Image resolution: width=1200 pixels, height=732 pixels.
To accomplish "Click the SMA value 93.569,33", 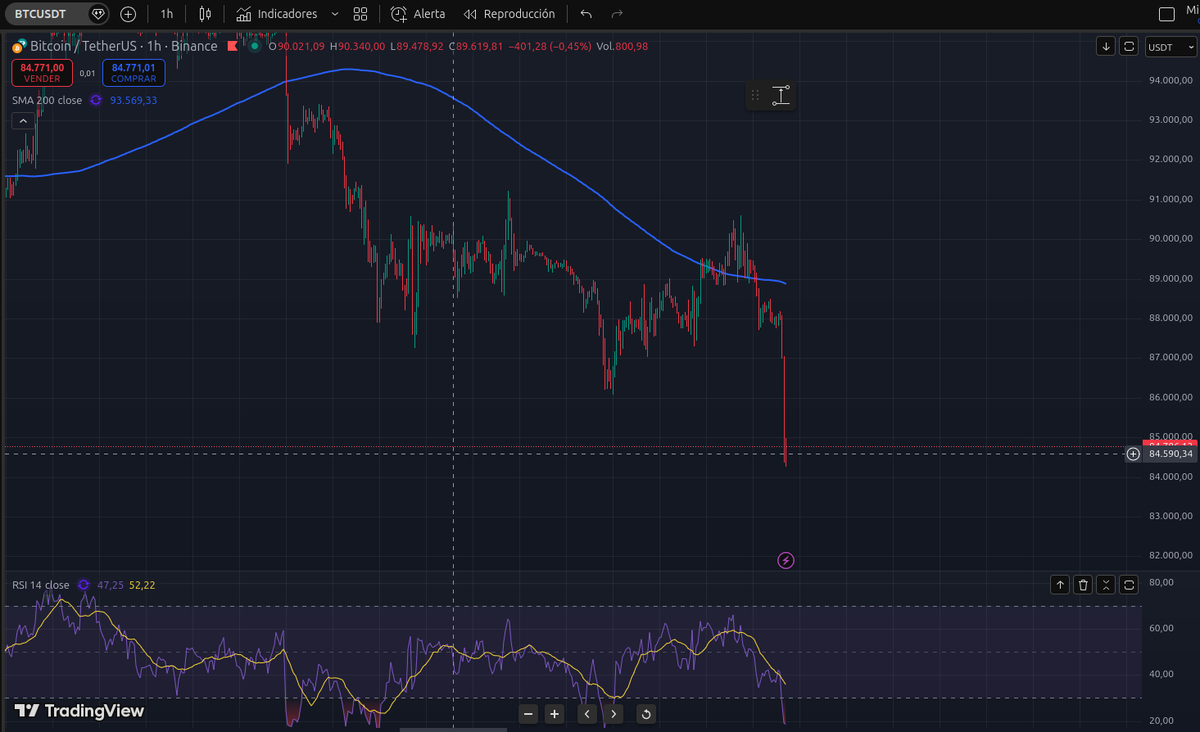I will [x=133, y=100].
